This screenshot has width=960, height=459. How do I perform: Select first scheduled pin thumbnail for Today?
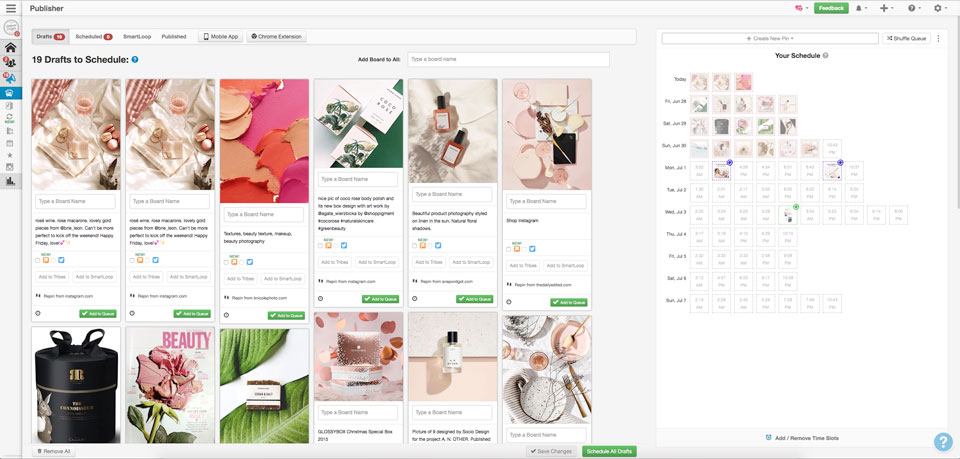point(699,82)
